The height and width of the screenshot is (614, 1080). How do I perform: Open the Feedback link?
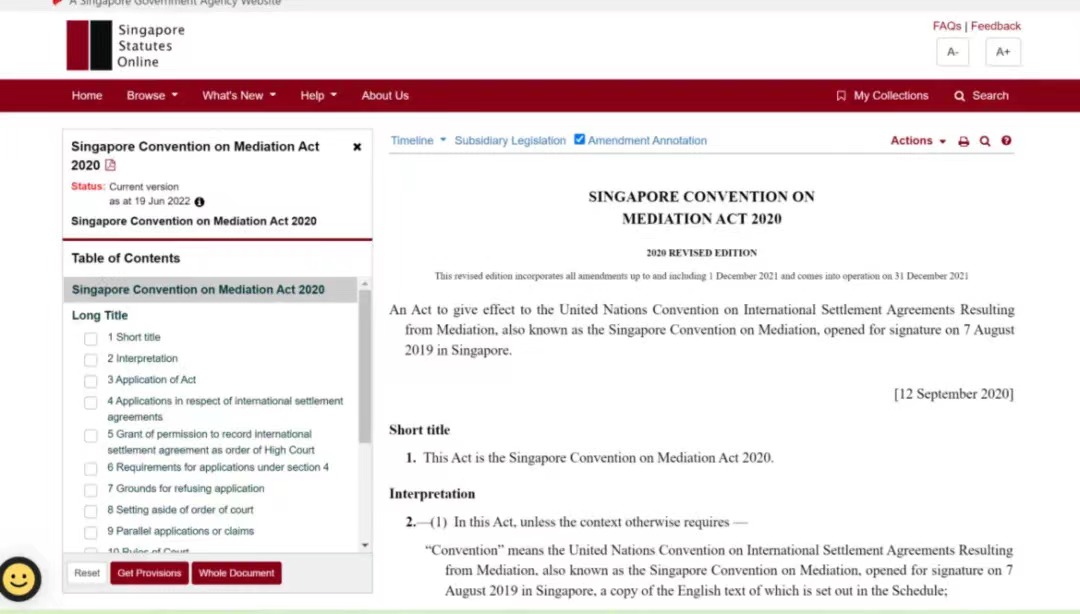[995, 26]
